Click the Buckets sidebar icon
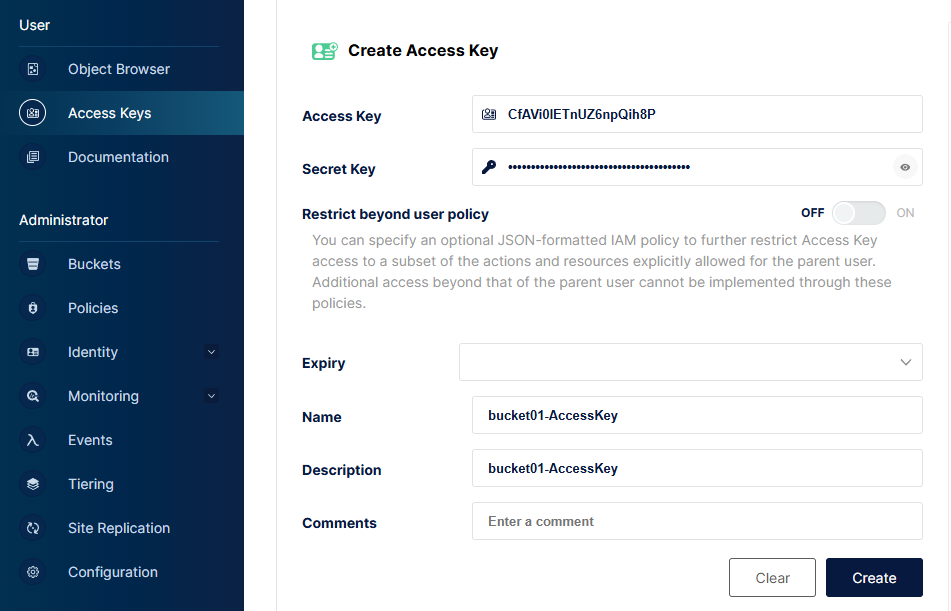This screenshot has width=951, height=611. coord(33,264)
